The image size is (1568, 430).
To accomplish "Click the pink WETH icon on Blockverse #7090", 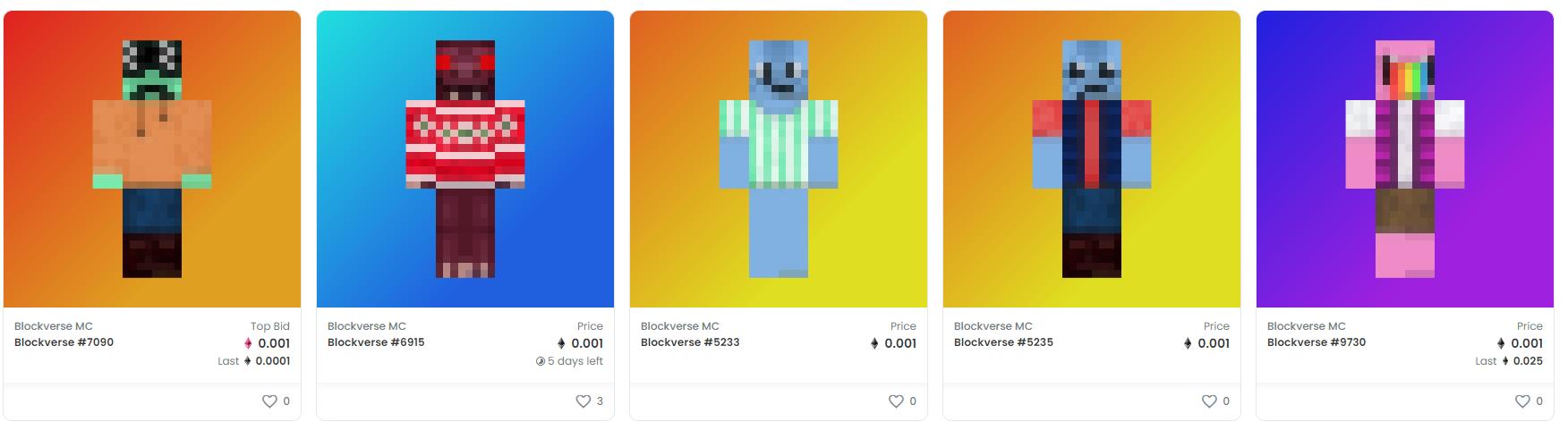I will click(248, 343).
